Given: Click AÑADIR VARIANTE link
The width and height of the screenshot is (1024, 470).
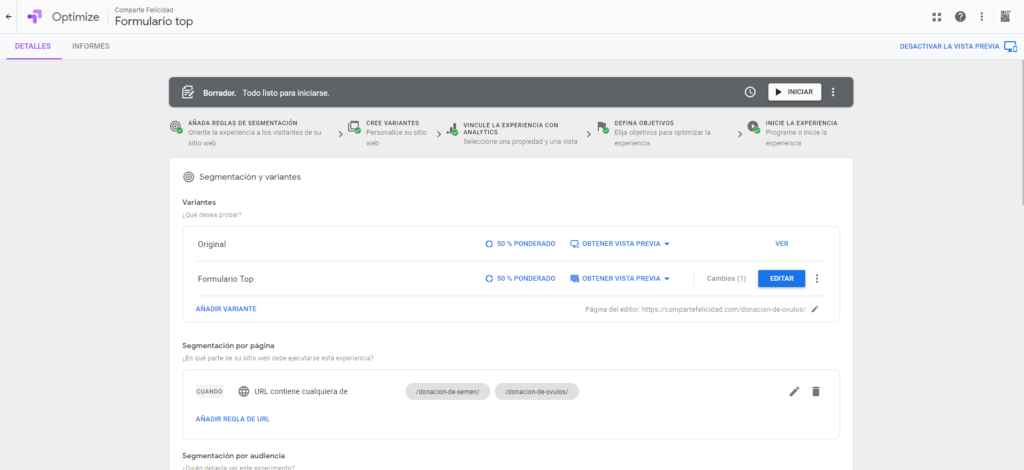Looking at the screenshot, I should pos(226,309).
